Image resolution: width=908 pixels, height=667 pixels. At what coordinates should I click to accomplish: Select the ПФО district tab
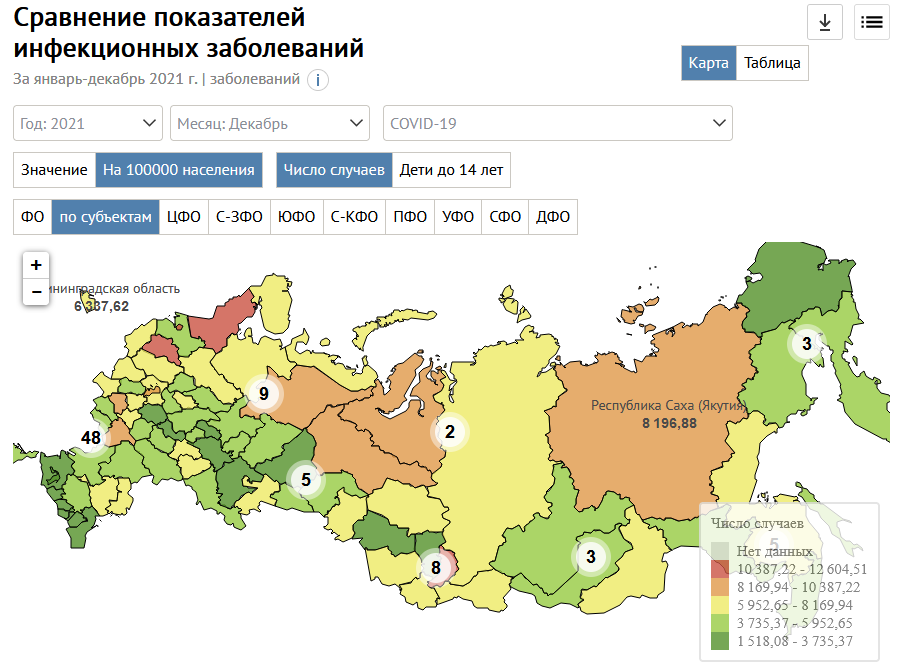point(410,217)
